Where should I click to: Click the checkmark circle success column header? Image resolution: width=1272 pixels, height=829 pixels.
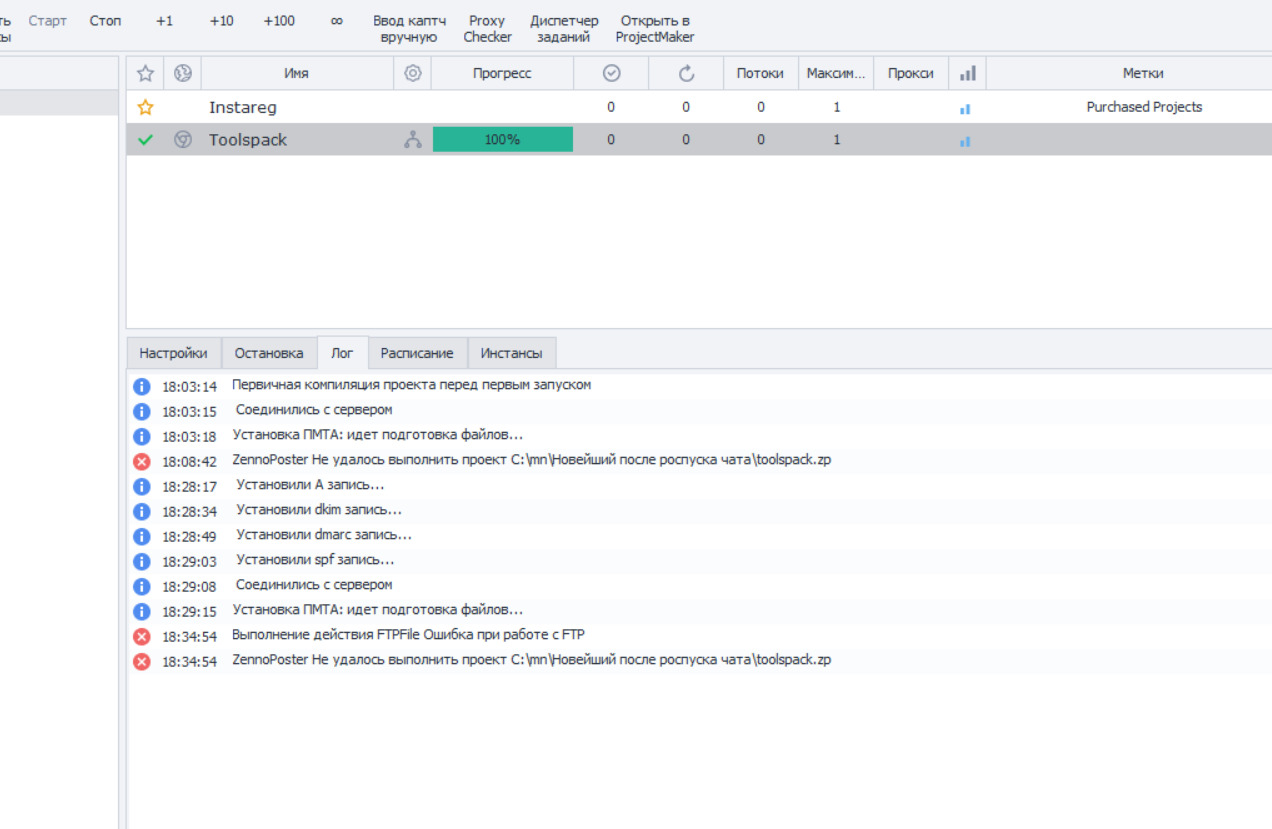(611, 73)
